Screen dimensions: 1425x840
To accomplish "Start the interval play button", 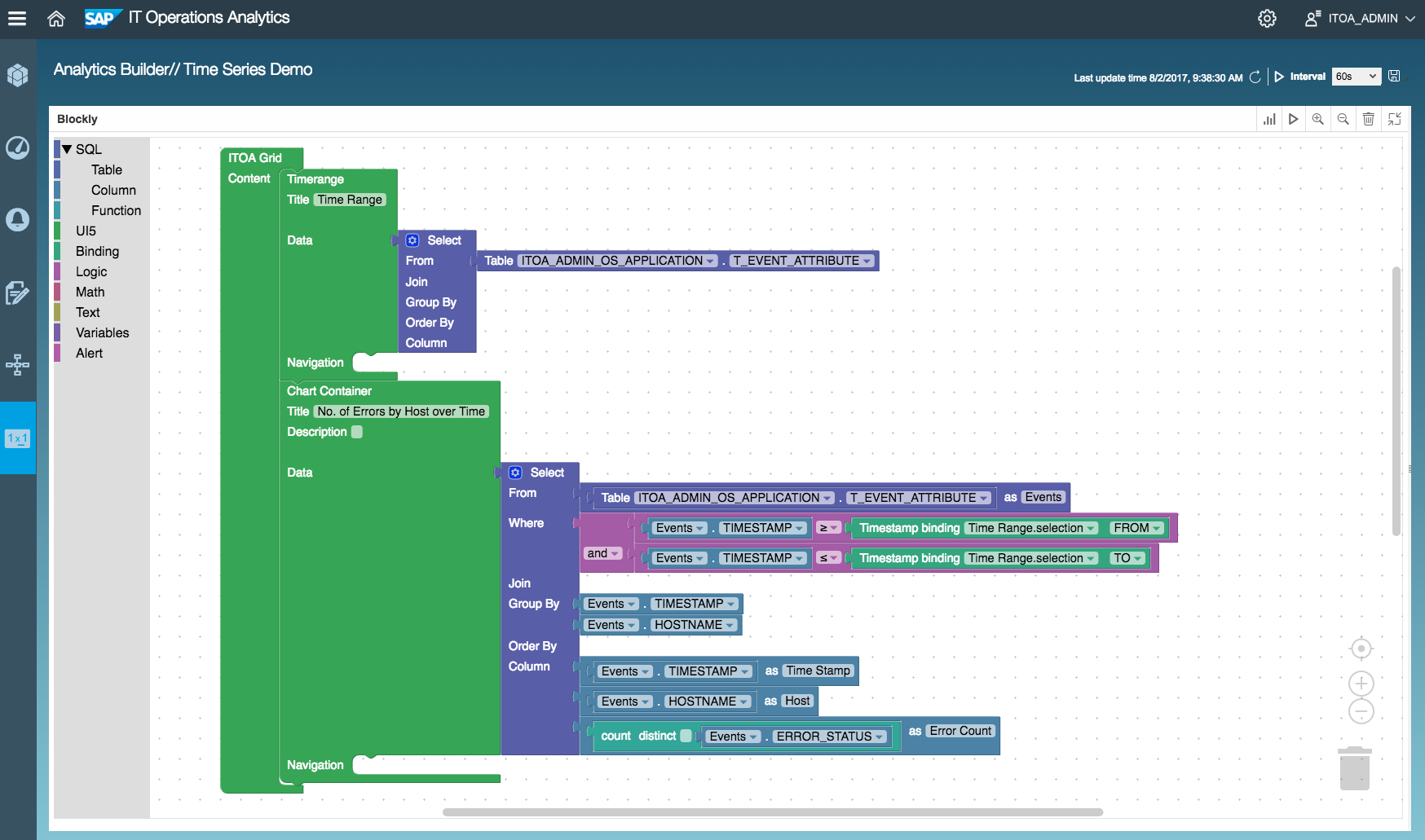I will 1279,77.
